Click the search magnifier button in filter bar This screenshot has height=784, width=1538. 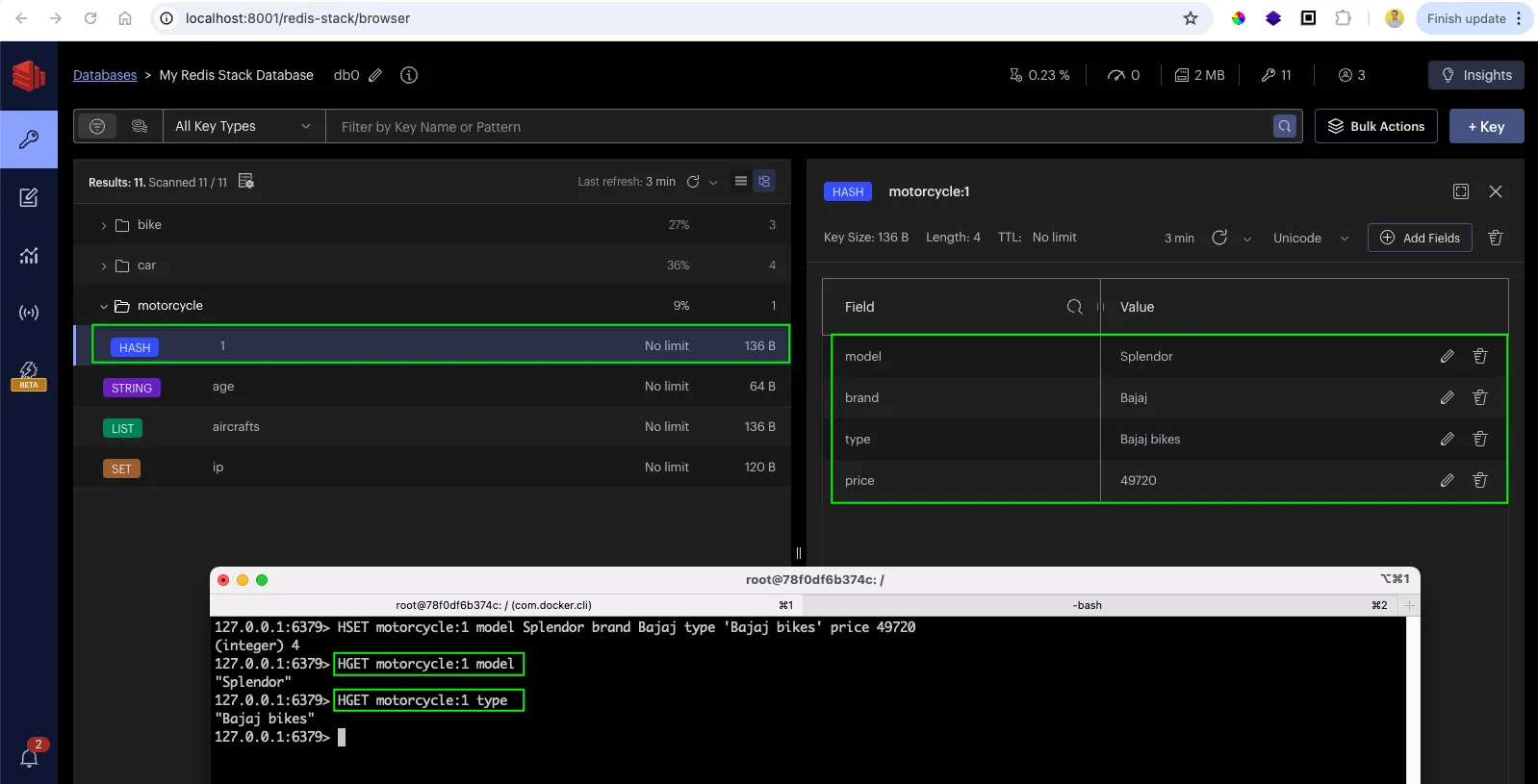point(1285,126)
